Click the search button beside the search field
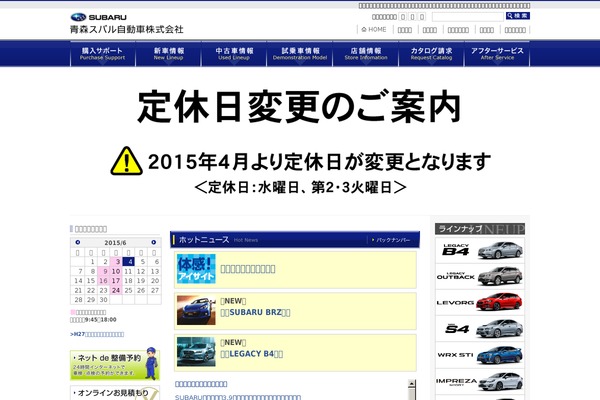Image resolution: width=600 pixels, height=400 pixels. pyautogui.click(x=517, y=16)
